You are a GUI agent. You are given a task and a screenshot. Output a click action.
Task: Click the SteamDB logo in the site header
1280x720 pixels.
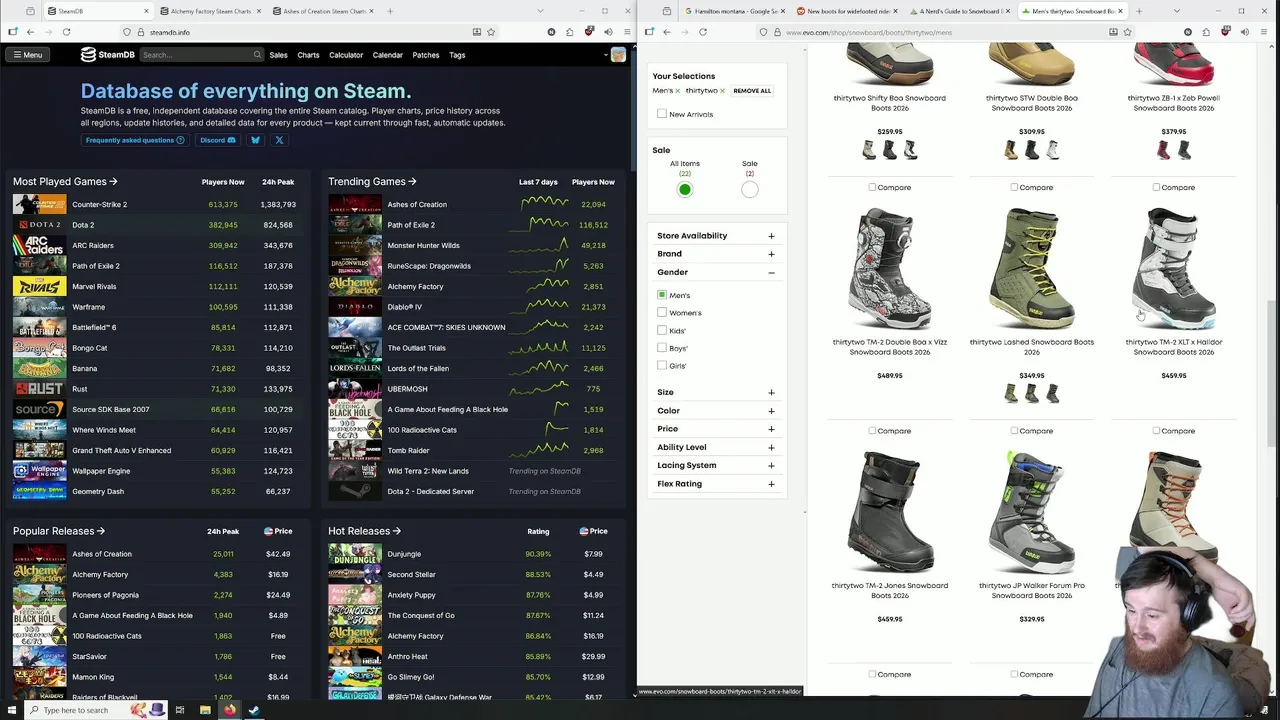click(x=108, y=55)
